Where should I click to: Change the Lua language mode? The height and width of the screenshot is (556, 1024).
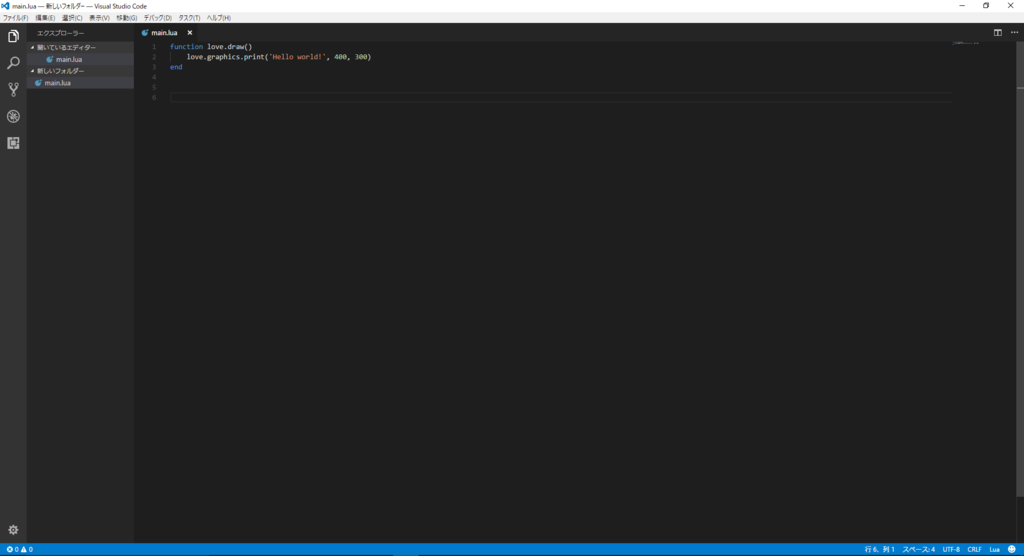pos(995,549)
